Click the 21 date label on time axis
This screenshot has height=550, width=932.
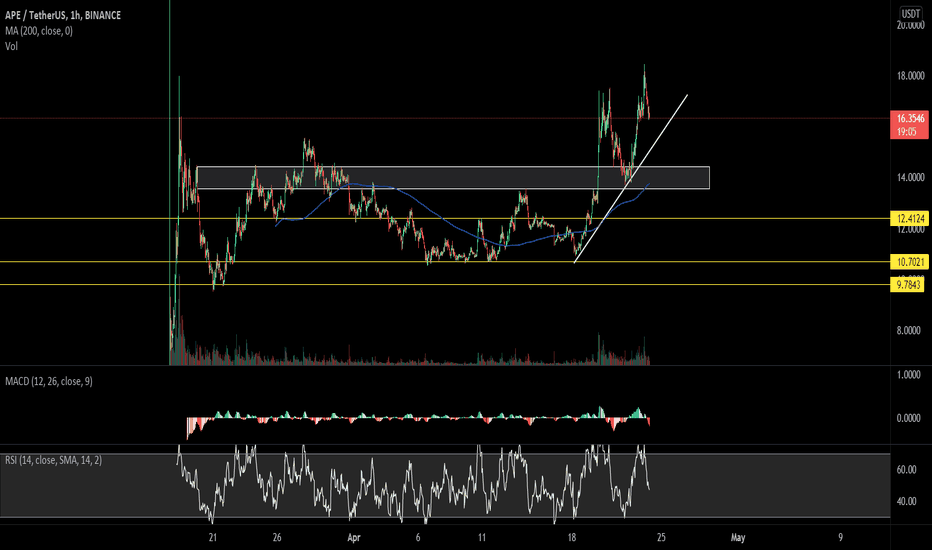[213, 538]
